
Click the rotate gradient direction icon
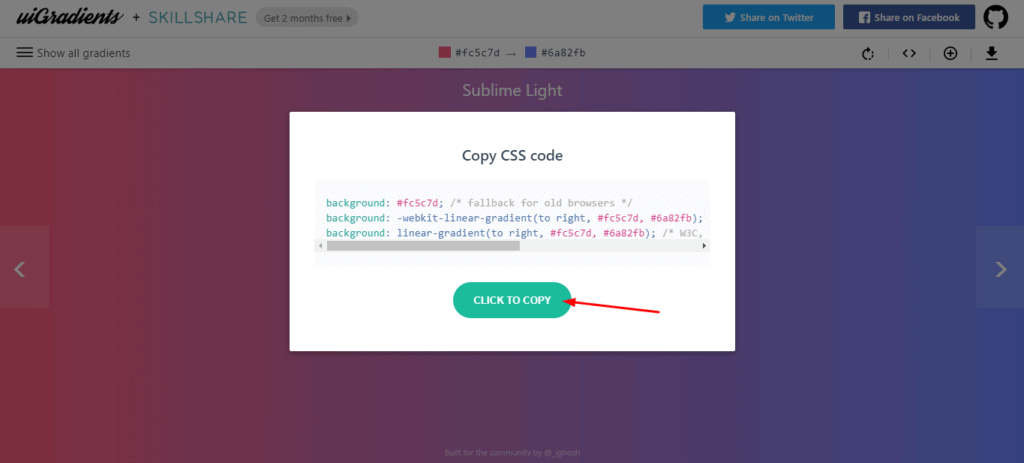[868, 53]
